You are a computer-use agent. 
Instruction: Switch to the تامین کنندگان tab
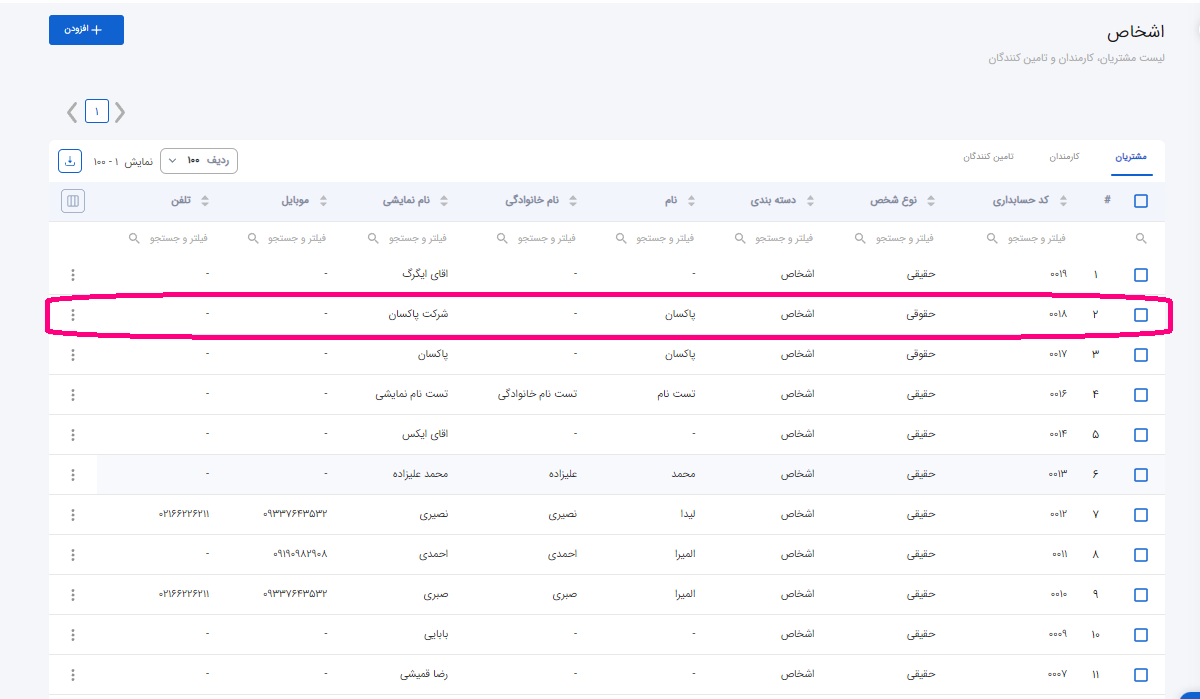988,157
